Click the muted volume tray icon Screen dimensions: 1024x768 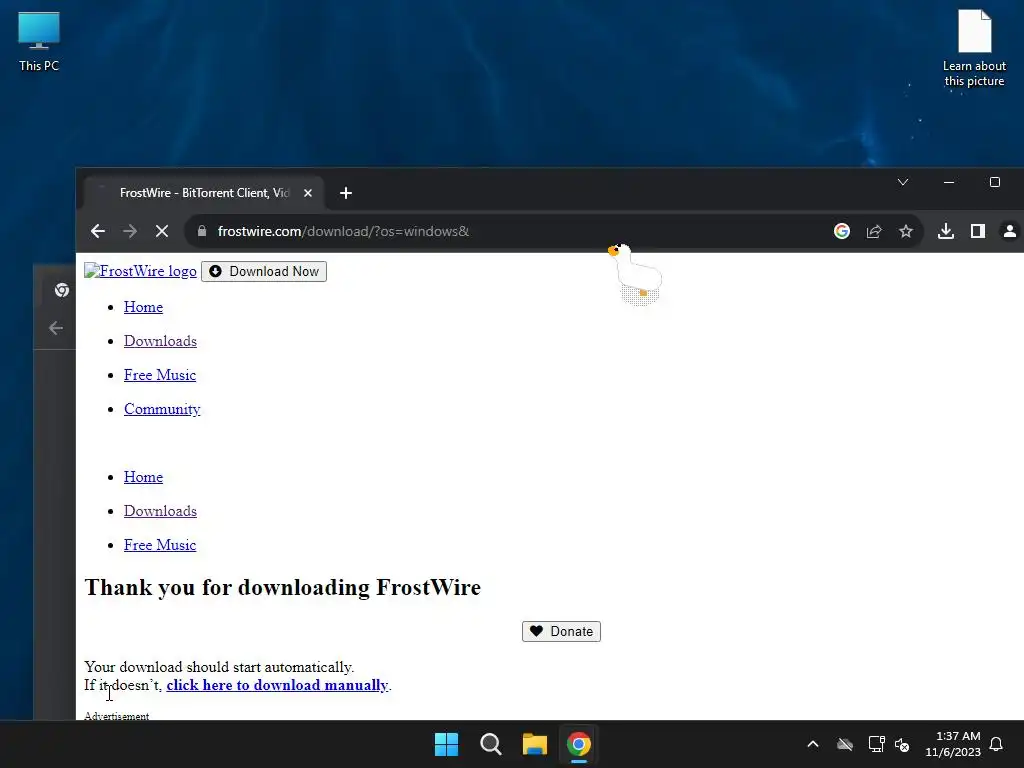pyautogui.click(x=902, y=744)
